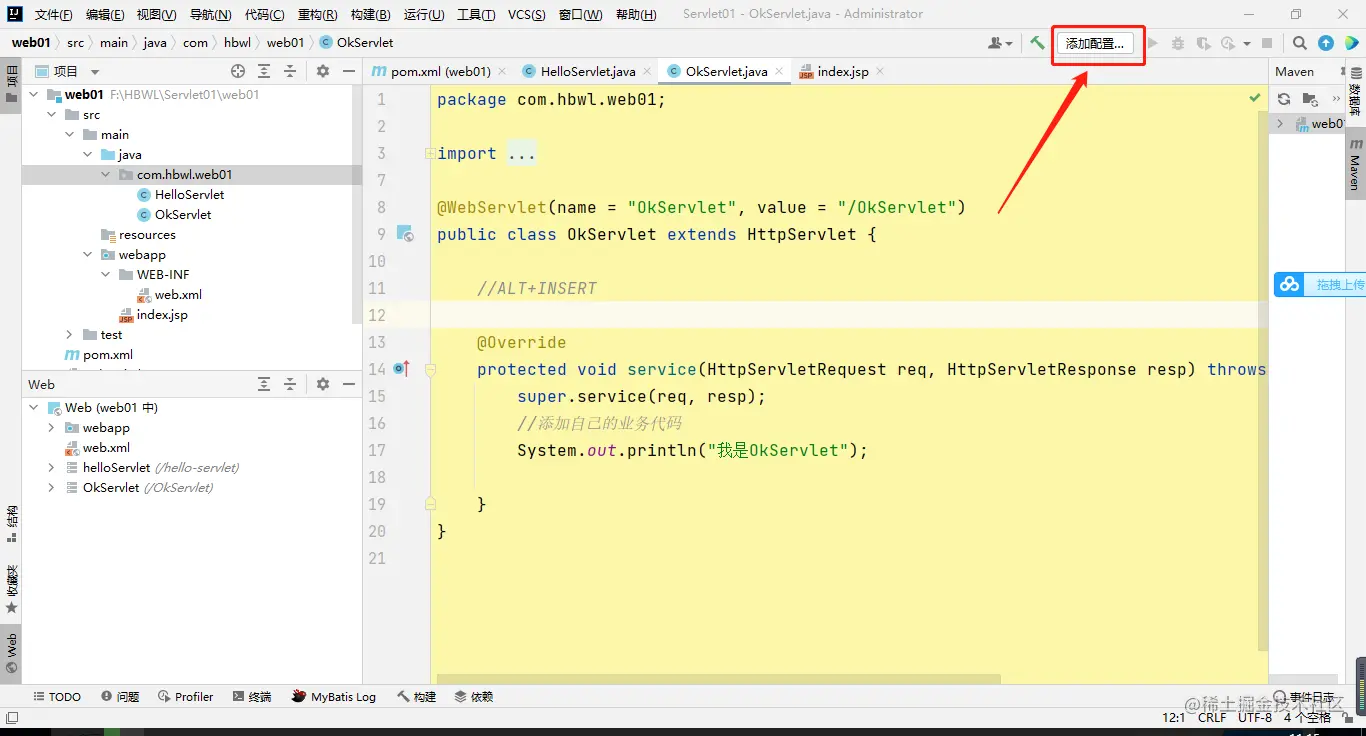Hide the Web panel with minus icon
Image resolution: width=1366 pixels, height=736 pixels.
pyautogui.click(x=349, y=384)
